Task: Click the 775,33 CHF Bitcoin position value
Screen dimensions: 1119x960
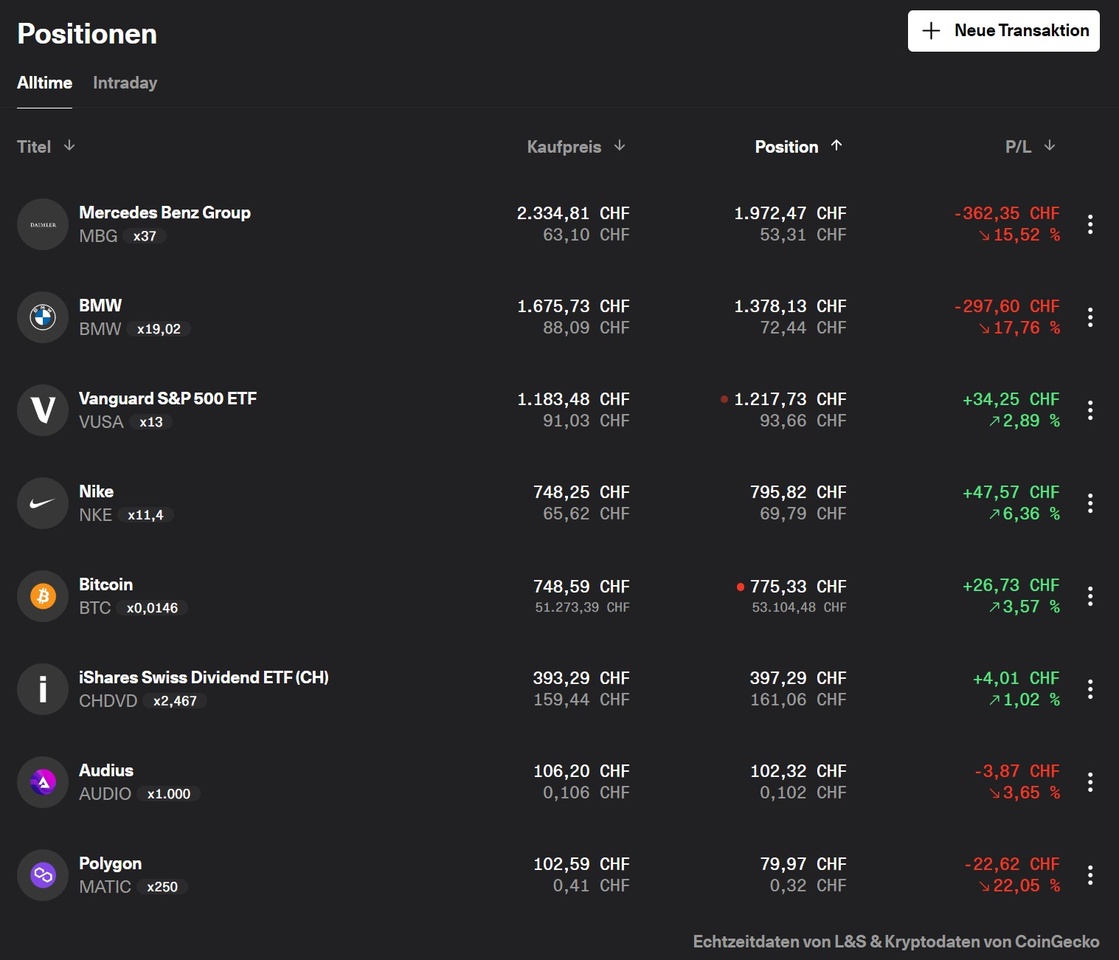Action: (x=798, y=587)
